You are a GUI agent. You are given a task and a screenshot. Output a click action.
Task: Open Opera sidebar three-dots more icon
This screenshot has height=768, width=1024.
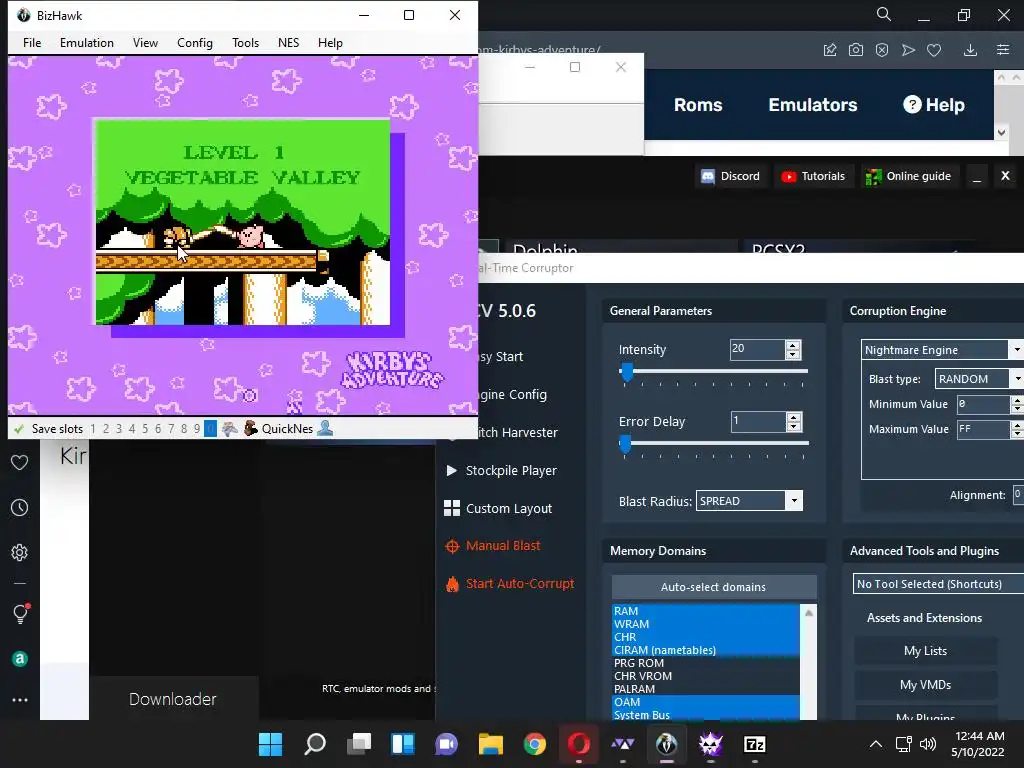pyautogui.click(x=20, y=700)
